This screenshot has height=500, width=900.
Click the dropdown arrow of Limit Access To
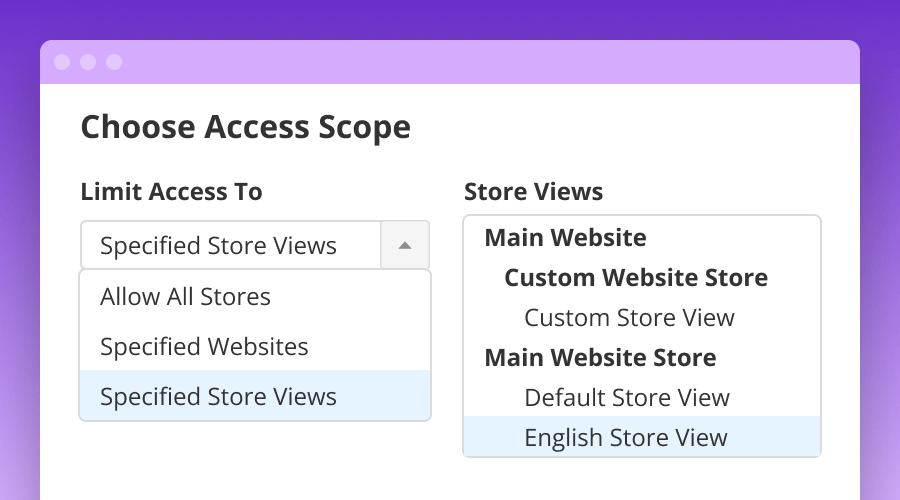point(405,245)
